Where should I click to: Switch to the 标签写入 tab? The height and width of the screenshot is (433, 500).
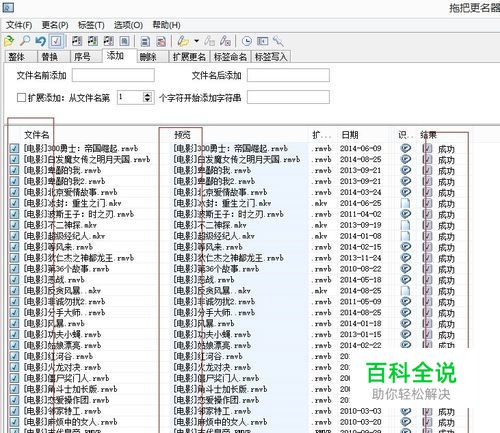pyautogui.click(x=271, y=57)
